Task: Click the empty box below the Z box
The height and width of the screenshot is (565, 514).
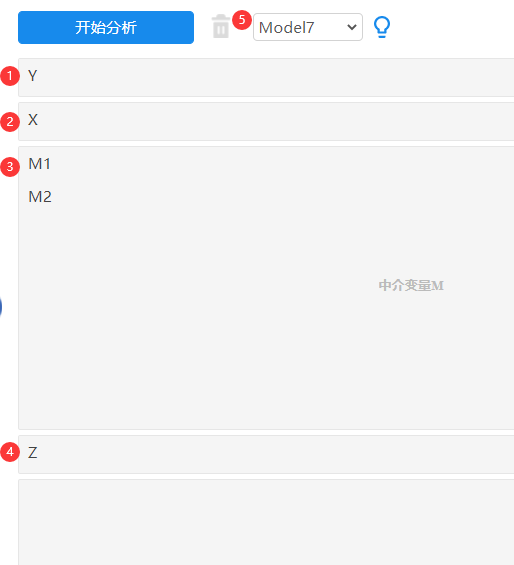Action: [266, 522]
